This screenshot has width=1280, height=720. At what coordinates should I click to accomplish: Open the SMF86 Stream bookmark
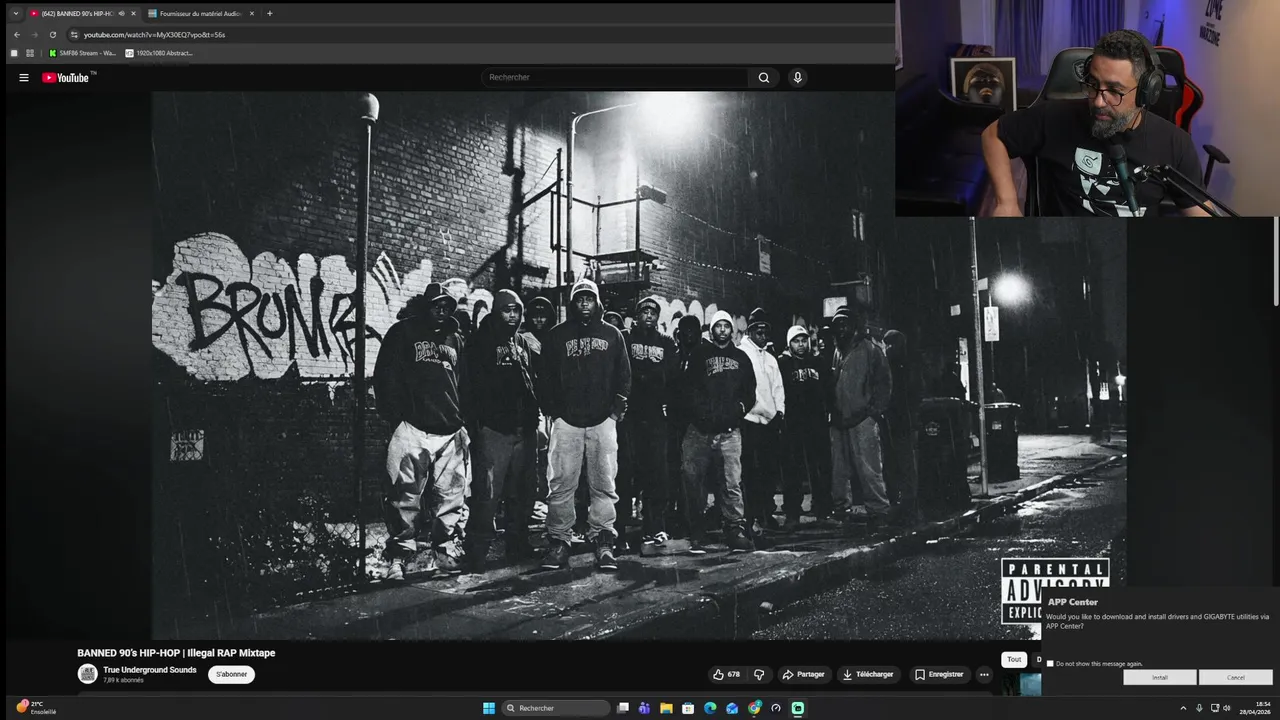coord(82,53)
